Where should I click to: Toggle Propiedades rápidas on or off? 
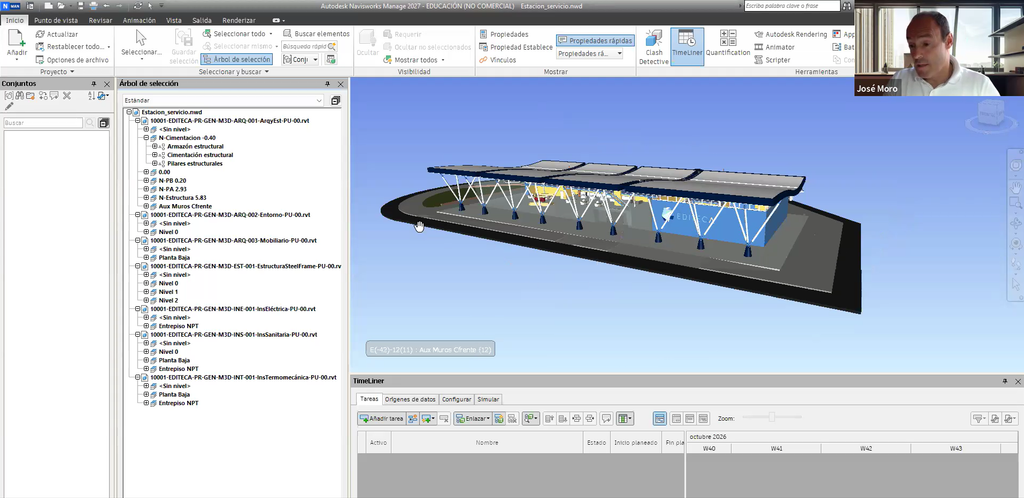tap(596, 40)
